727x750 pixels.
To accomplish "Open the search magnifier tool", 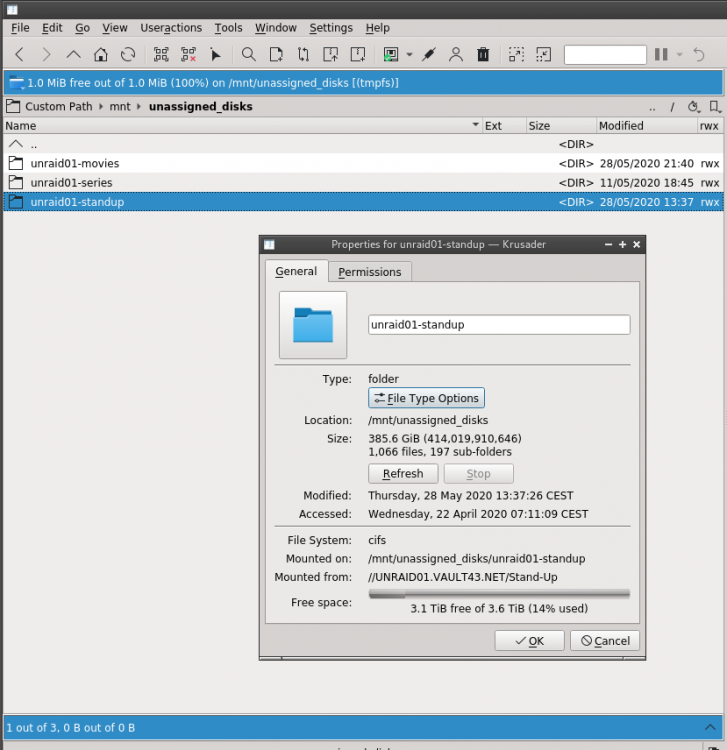I will click(x=249, y=55).
